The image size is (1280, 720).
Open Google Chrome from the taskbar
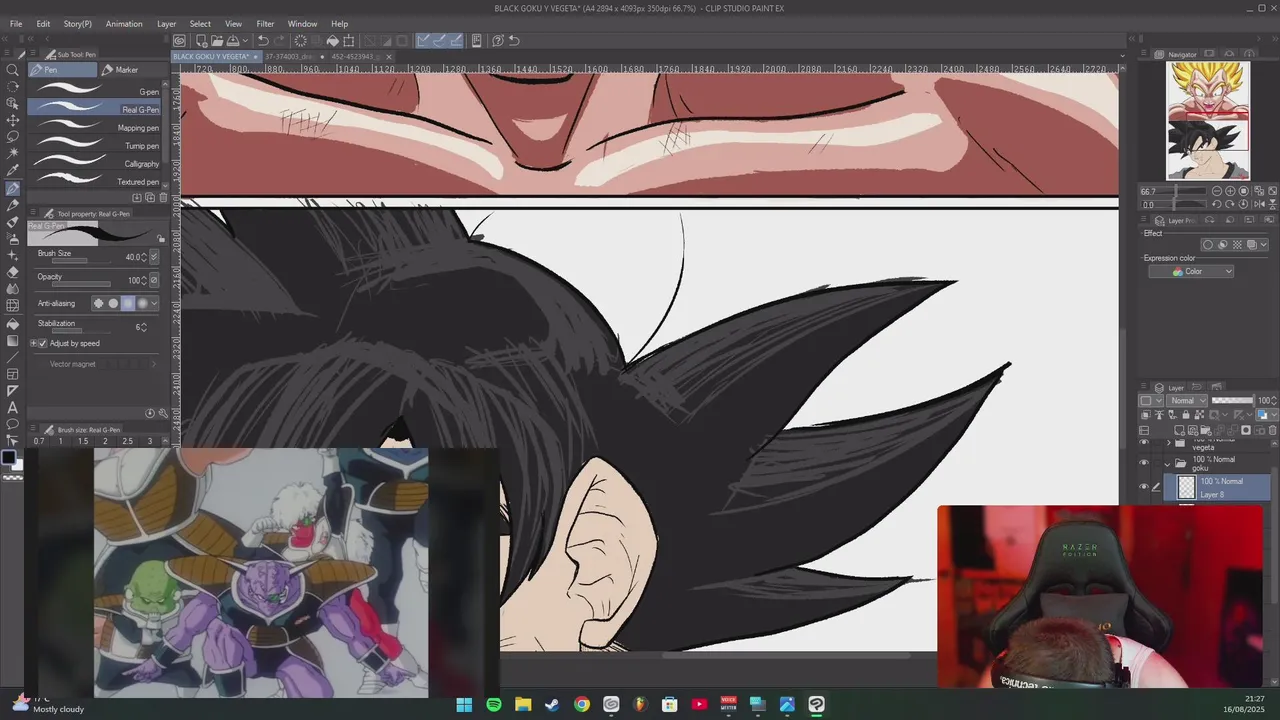click(582, 705)
